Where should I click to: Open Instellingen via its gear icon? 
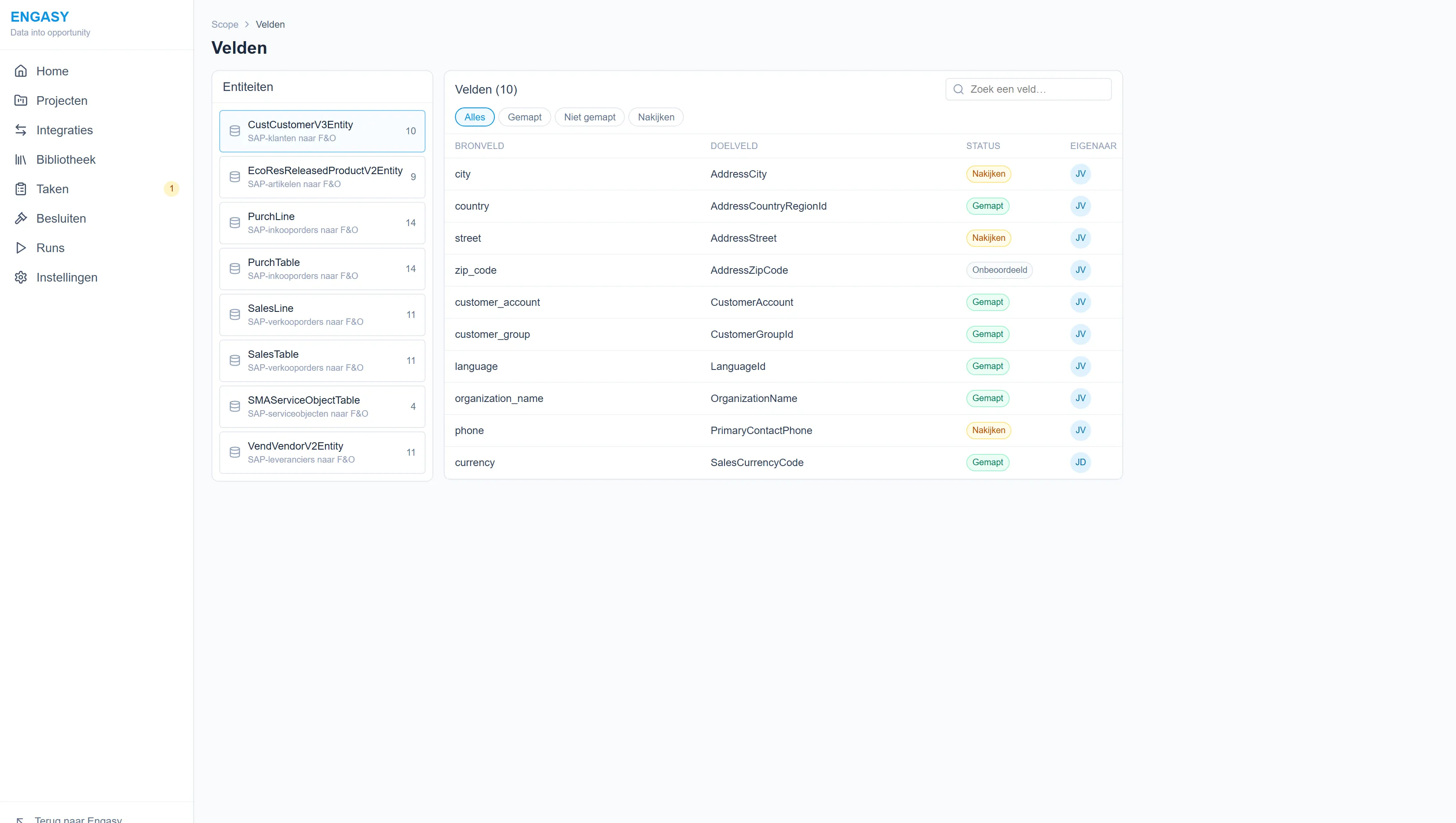click(x=21, y=277)
